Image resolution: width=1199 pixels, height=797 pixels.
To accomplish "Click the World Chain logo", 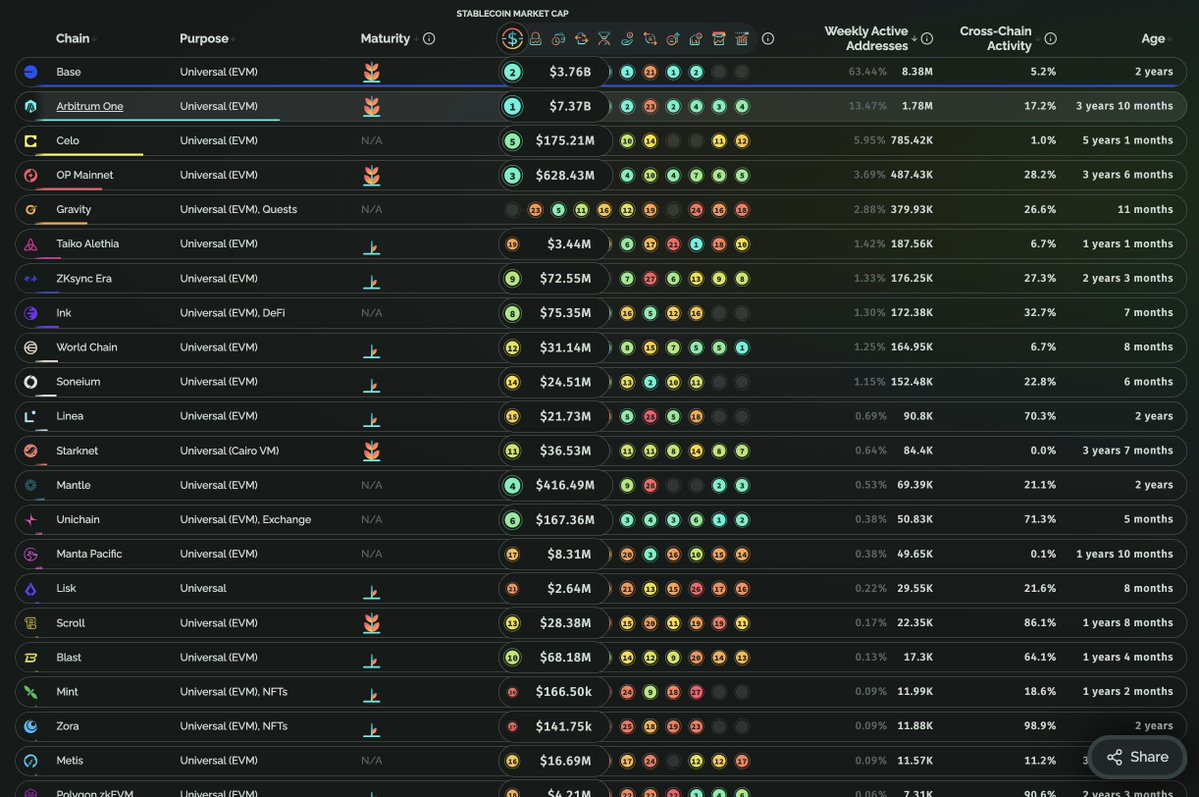I will point(31,347).
